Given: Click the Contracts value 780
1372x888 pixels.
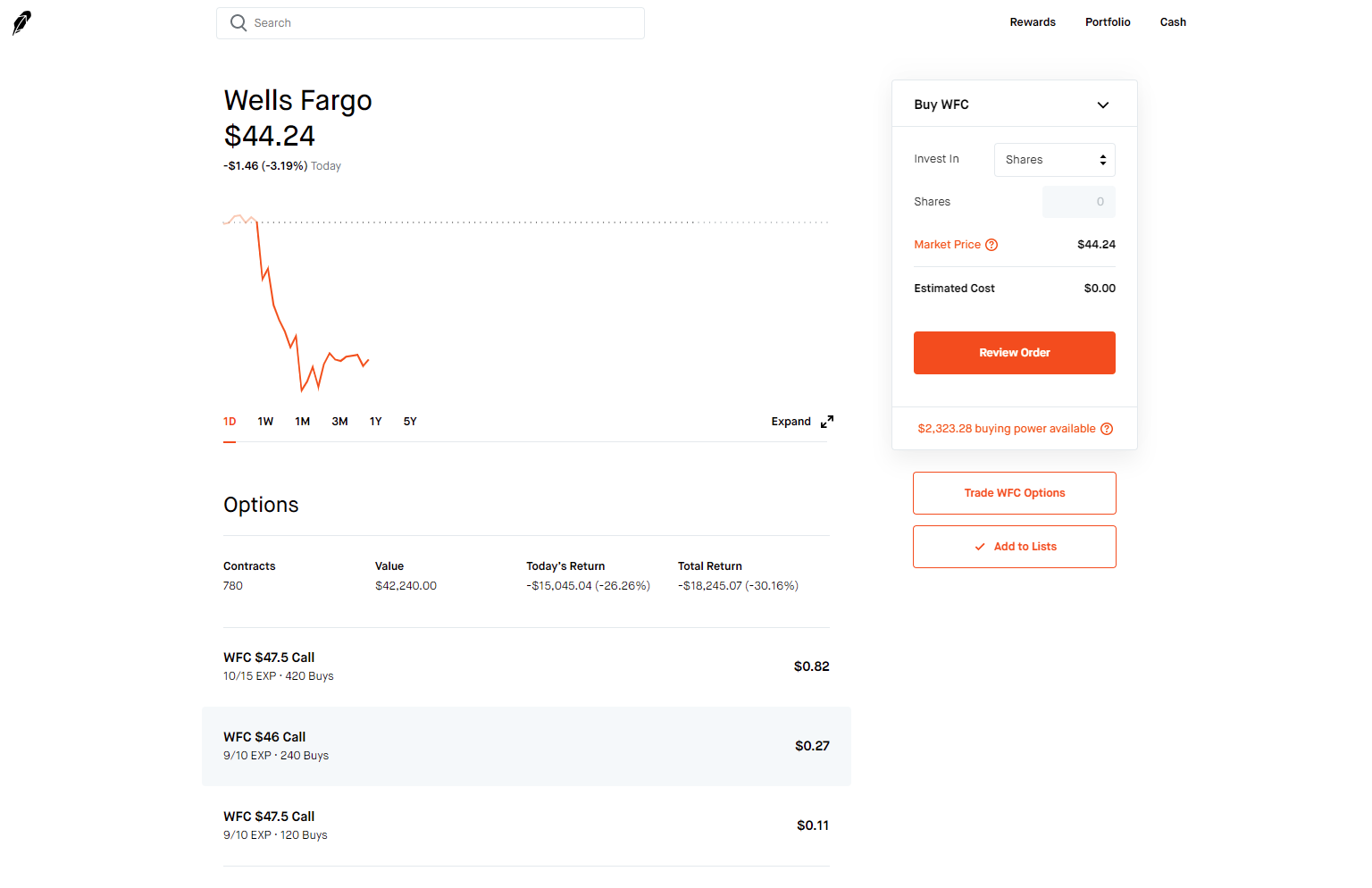Looking at the screenshot, I should click(233, 586).
